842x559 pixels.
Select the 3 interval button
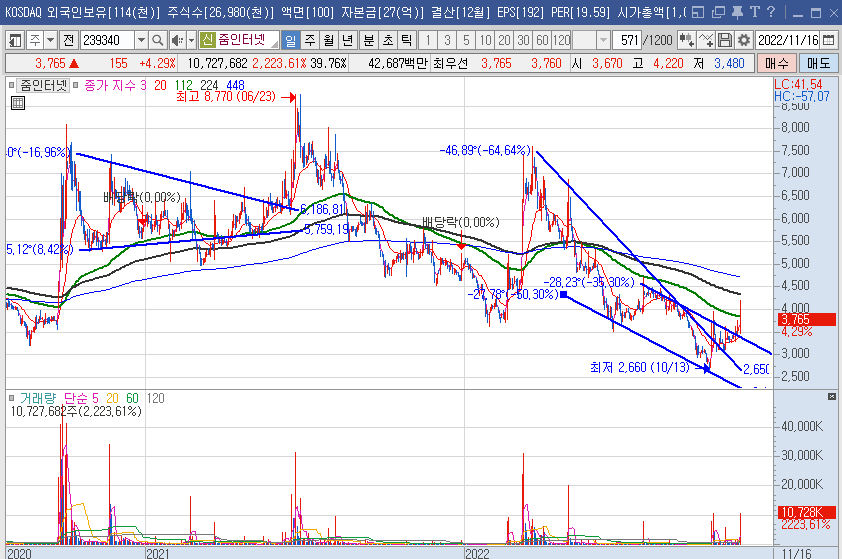click(447, 40)
